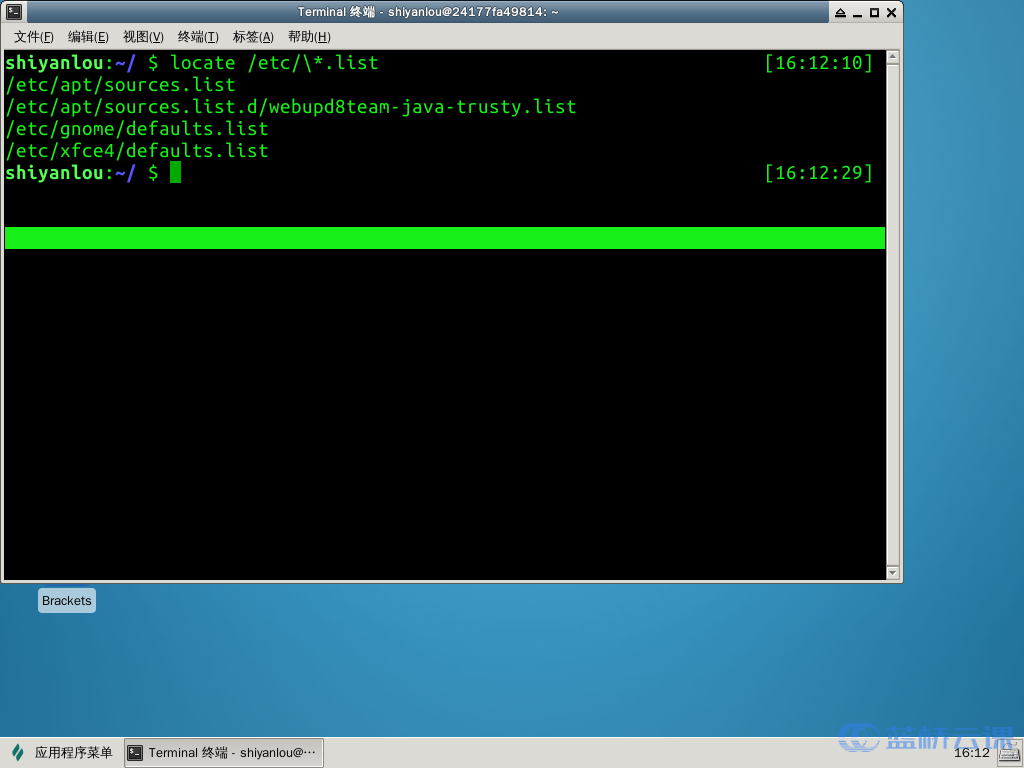Click the Terminal taskbar button
Image resolution: width=1024 pixels, height=768 pixels.
pos(223,753)
